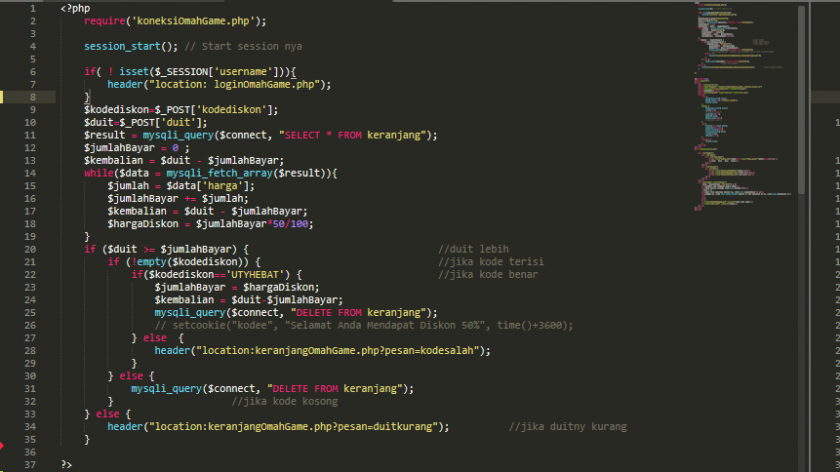840x472 pixels.
Task: Click line number 37 in the gutter
Action: coord(30,464)
